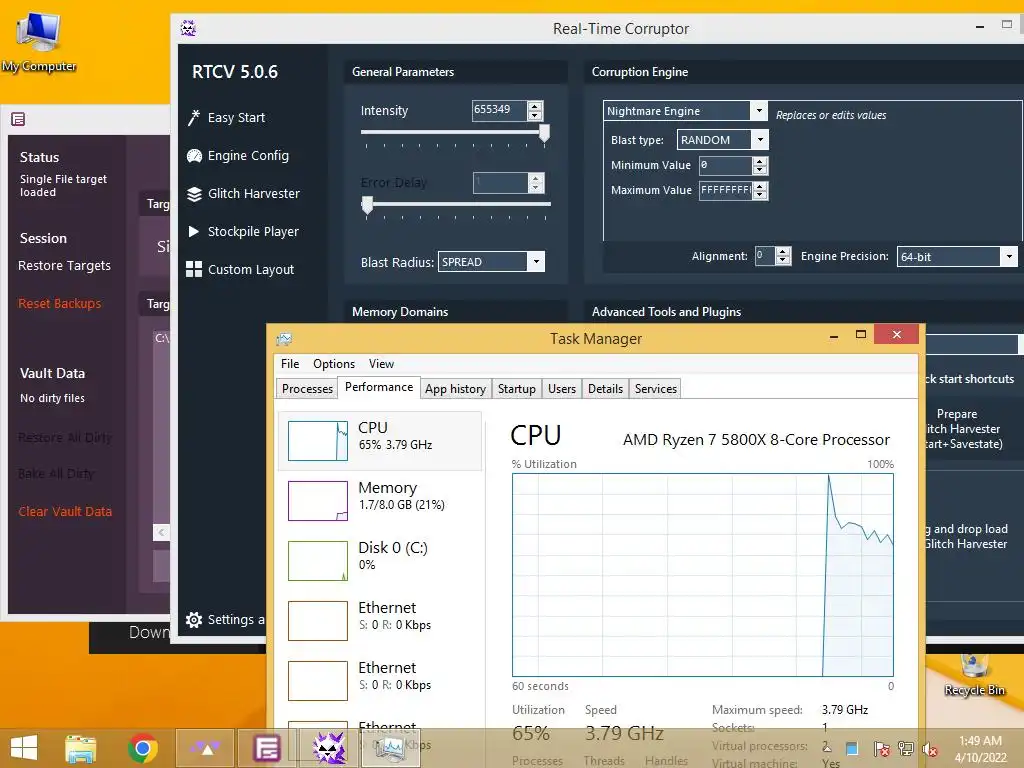The width and height of the screenshot is (1024, 768).
Task: Open Custom Layout grid icon
Action: coord(194,269)
